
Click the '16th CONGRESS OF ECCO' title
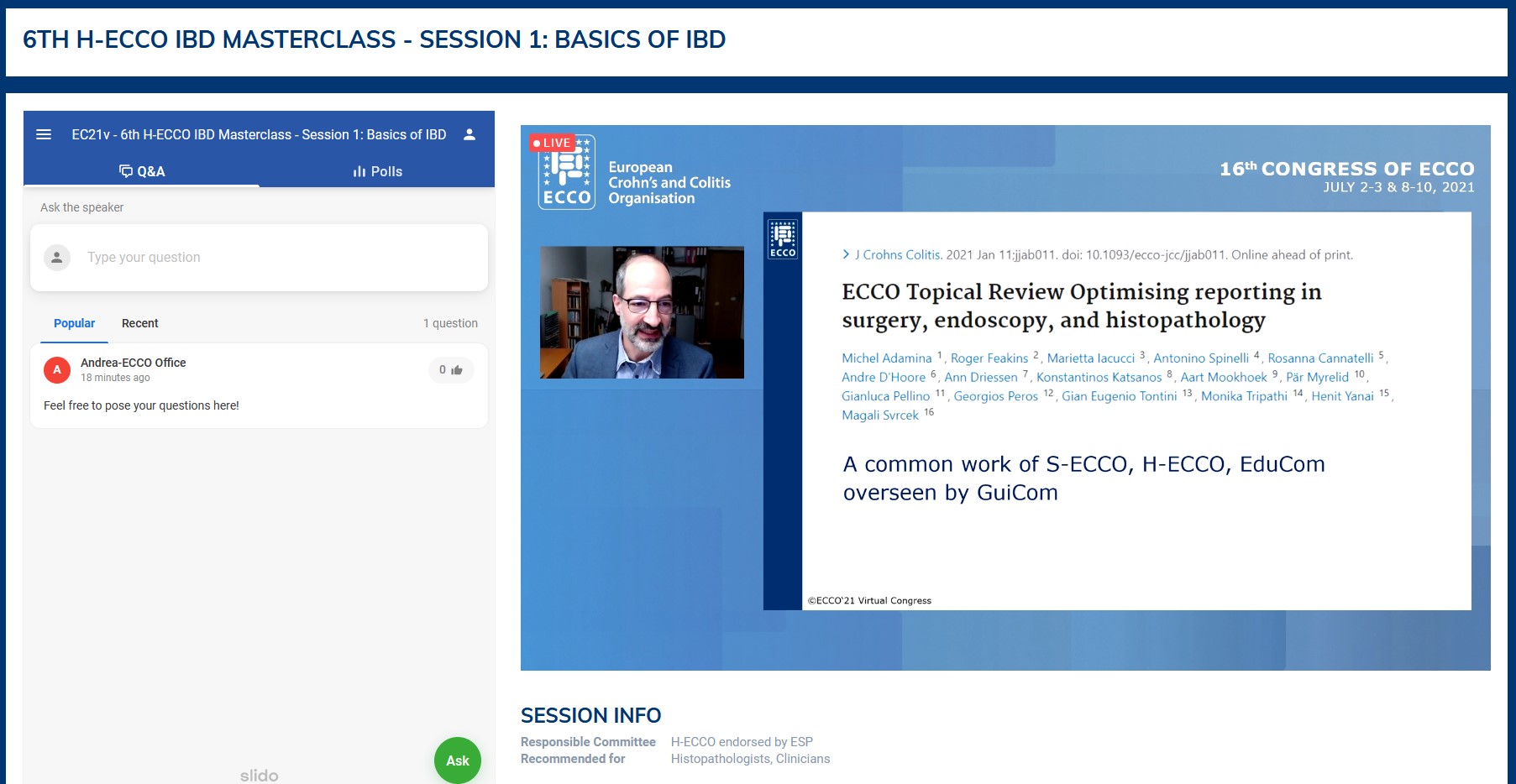pyautogui.click(x=1346, y=169)
